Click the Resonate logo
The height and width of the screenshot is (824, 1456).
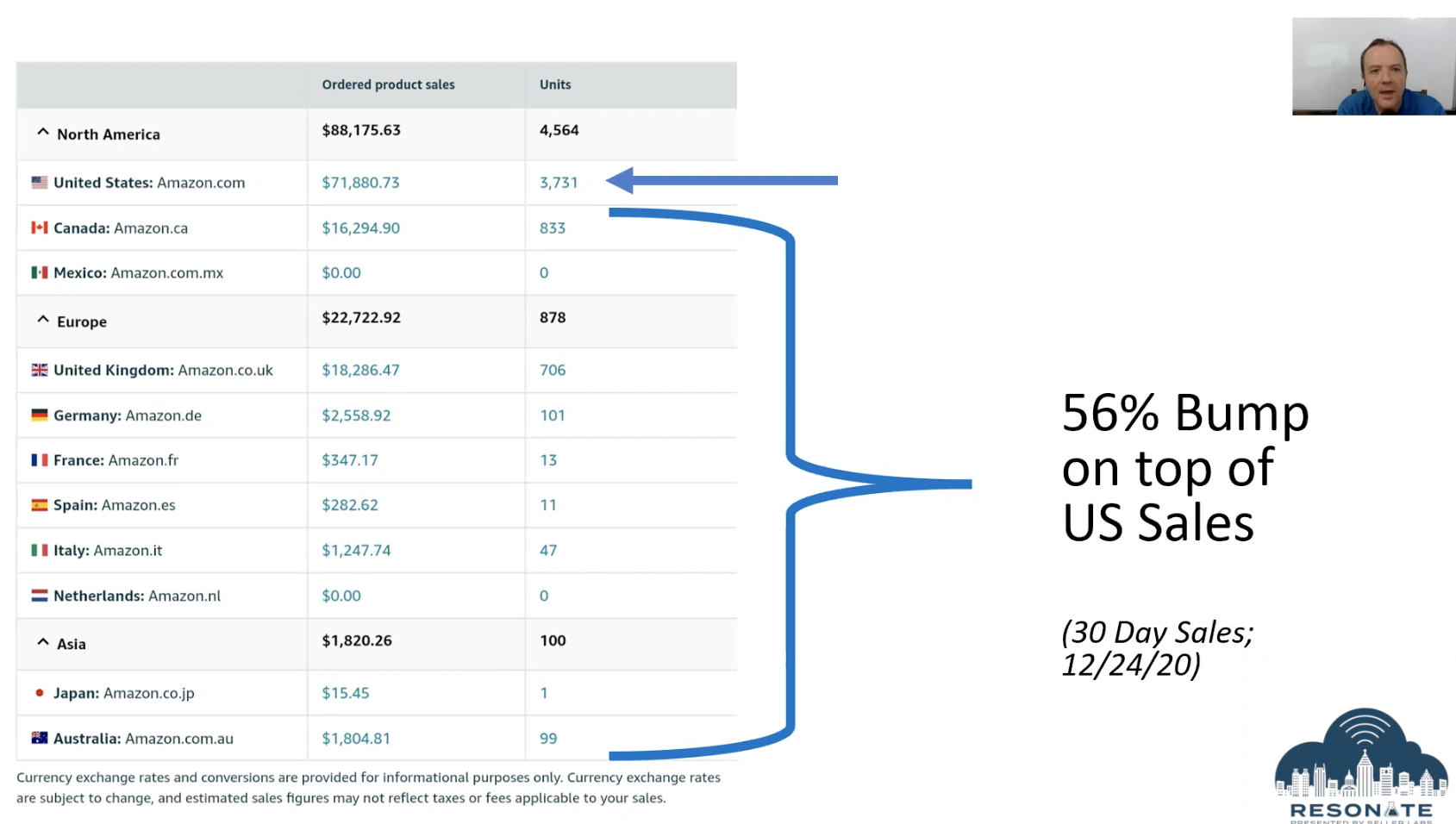point(1361,765)
